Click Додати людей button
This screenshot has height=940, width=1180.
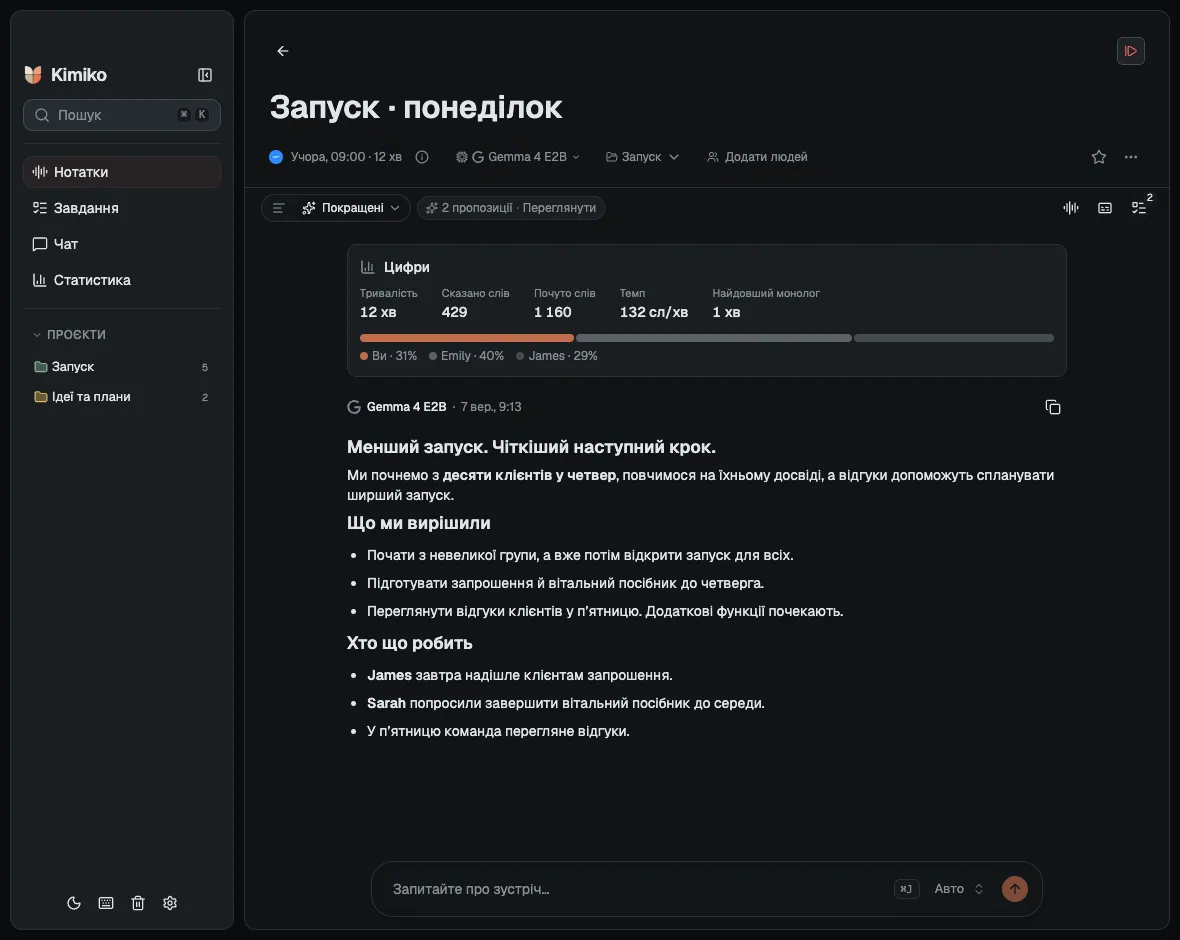tap(757, 157)
